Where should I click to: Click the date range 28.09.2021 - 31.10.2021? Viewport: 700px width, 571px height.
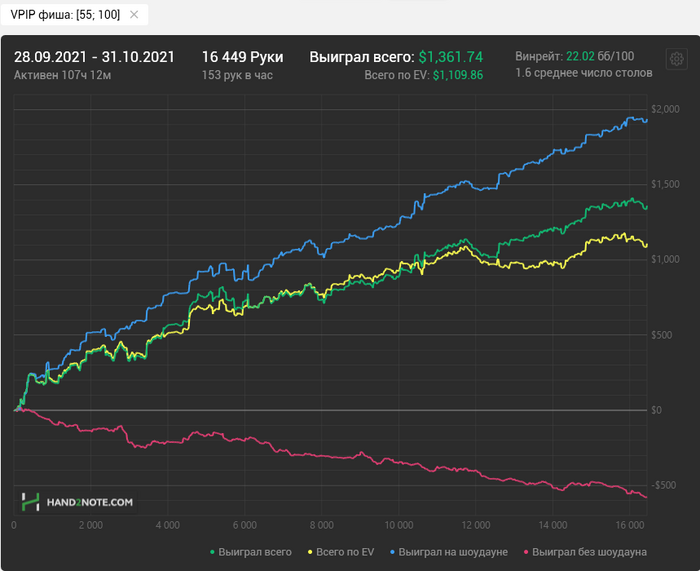click(x=94, y=57)
